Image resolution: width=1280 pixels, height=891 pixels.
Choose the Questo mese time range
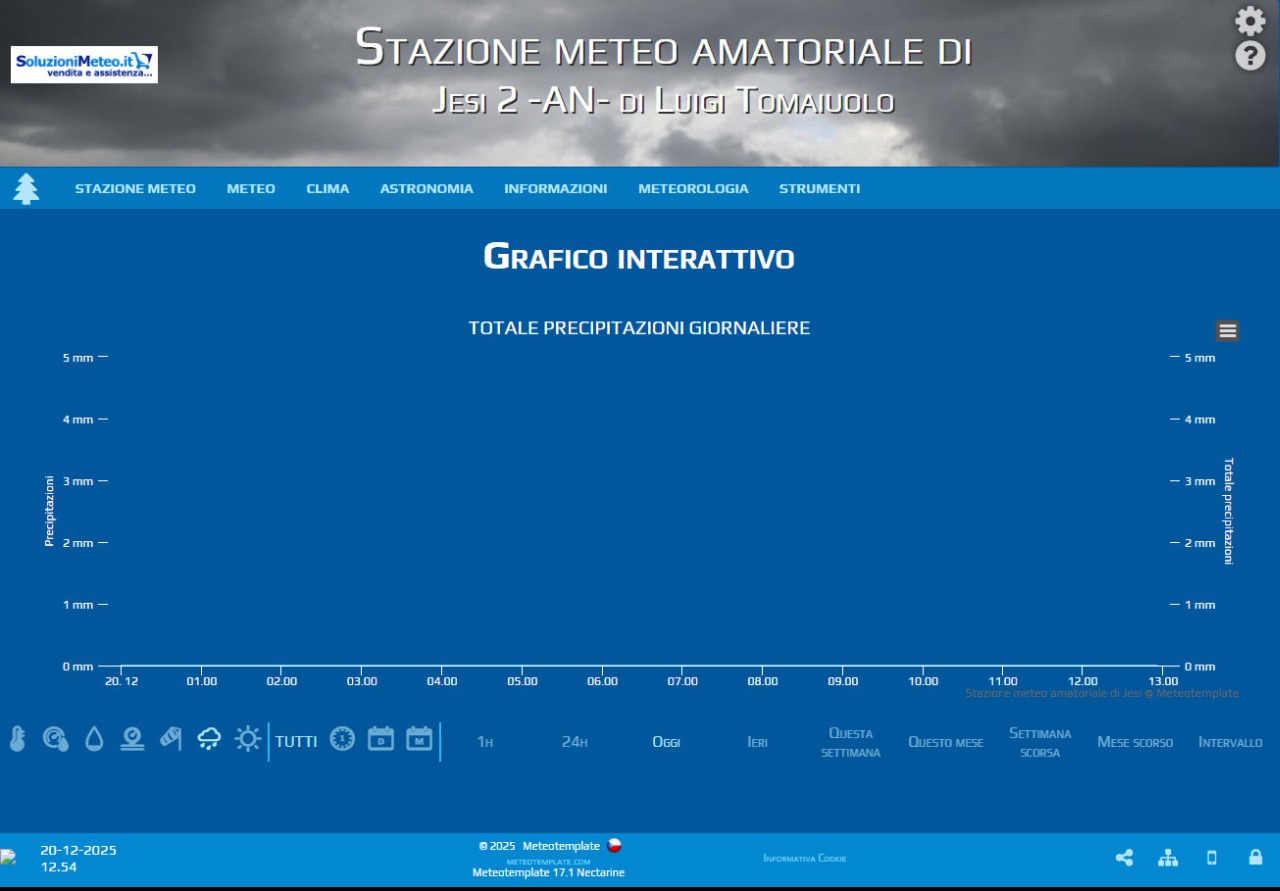point(945,742)
